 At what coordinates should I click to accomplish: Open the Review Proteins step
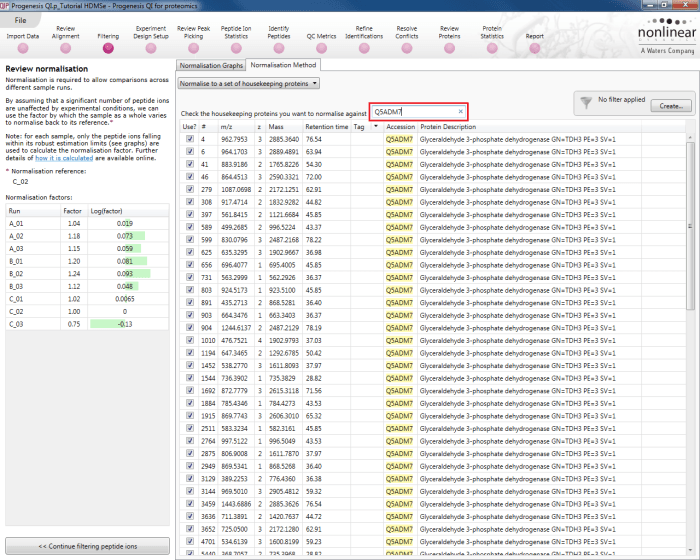click(450, 48)
